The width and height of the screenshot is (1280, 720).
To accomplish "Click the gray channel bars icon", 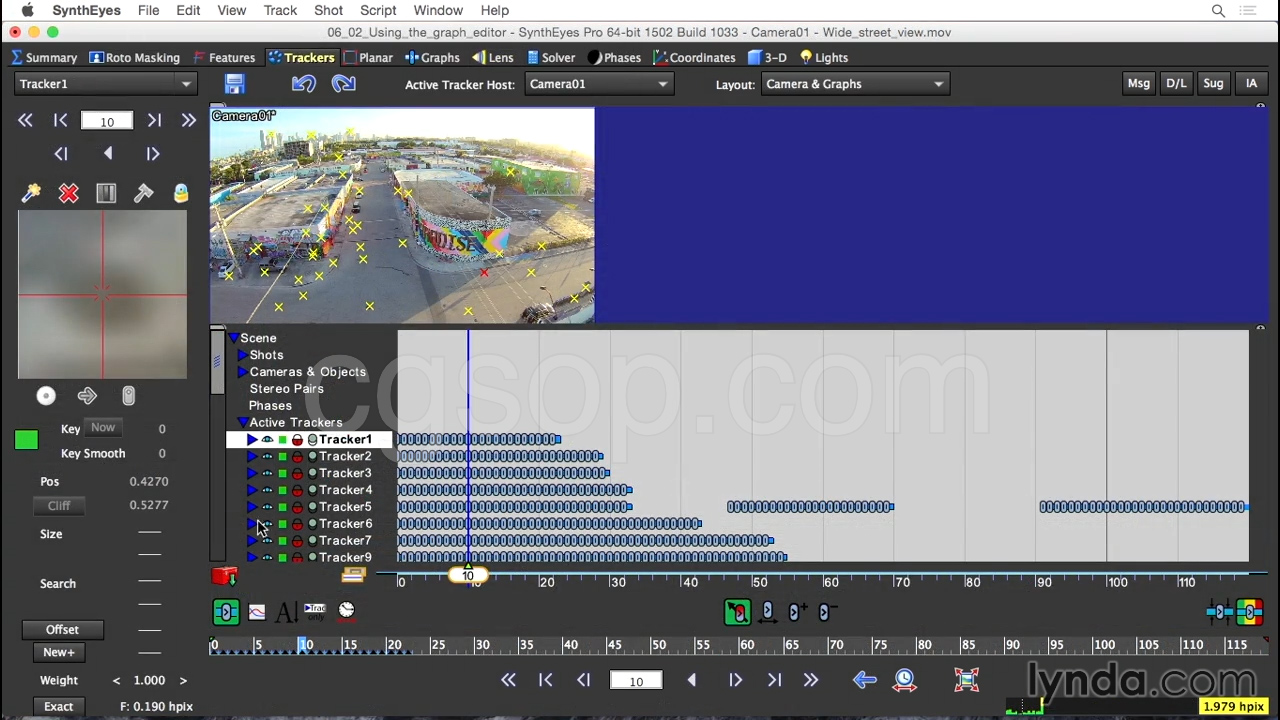I will tap(106, 193).
